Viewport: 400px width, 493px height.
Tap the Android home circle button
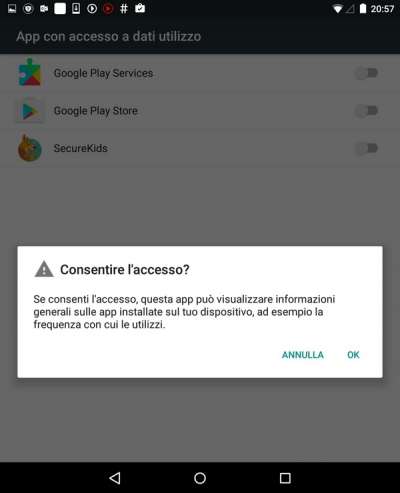[x=200, y=478]
